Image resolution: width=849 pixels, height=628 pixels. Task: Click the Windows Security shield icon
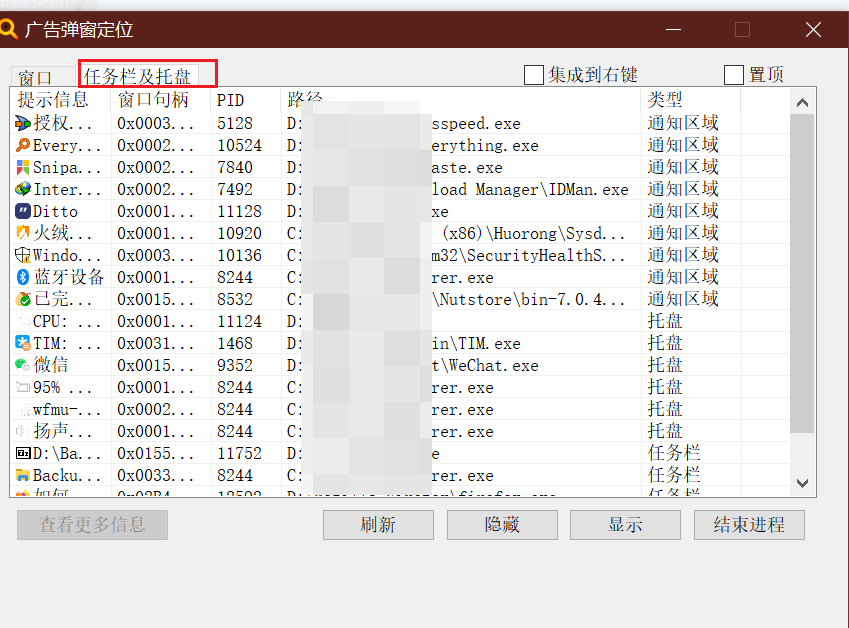(23, 255)
